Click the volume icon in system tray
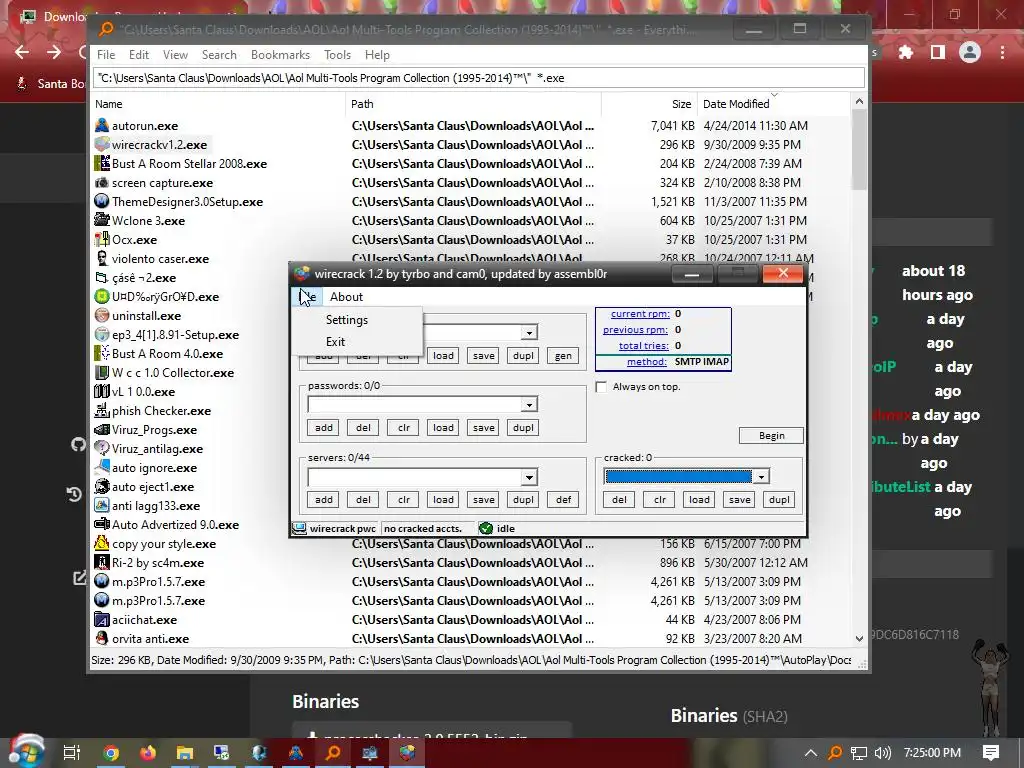The image size is (1024, 768). pyautogui.click(x=883, y=753)
